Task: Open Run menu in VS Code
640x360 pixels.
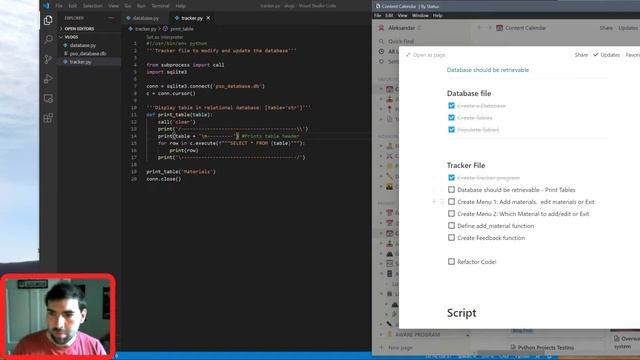Action: (141, 6)
